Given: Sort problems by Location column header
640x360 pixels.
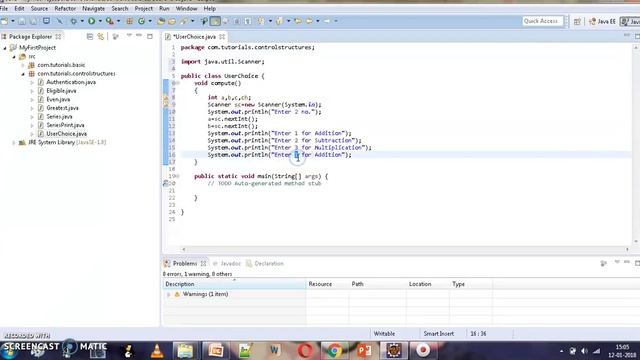Looking at the screenshot, I should coord(427,284).
